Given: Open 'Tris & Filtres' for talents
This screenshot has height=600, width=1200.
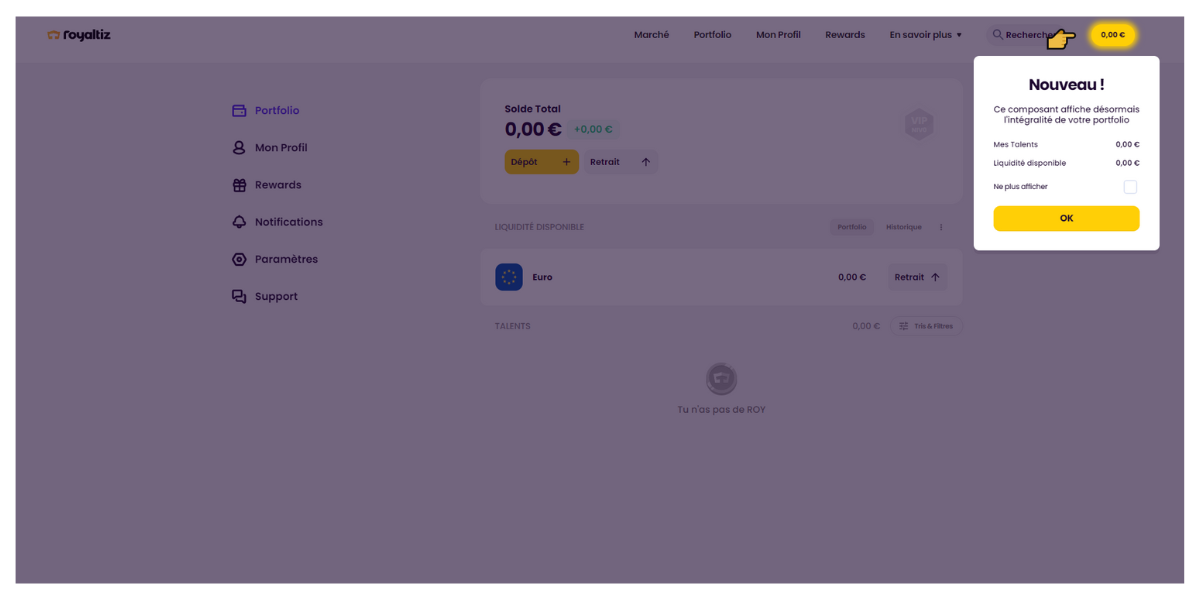Looking at the screenshot, I should [926, 326].
